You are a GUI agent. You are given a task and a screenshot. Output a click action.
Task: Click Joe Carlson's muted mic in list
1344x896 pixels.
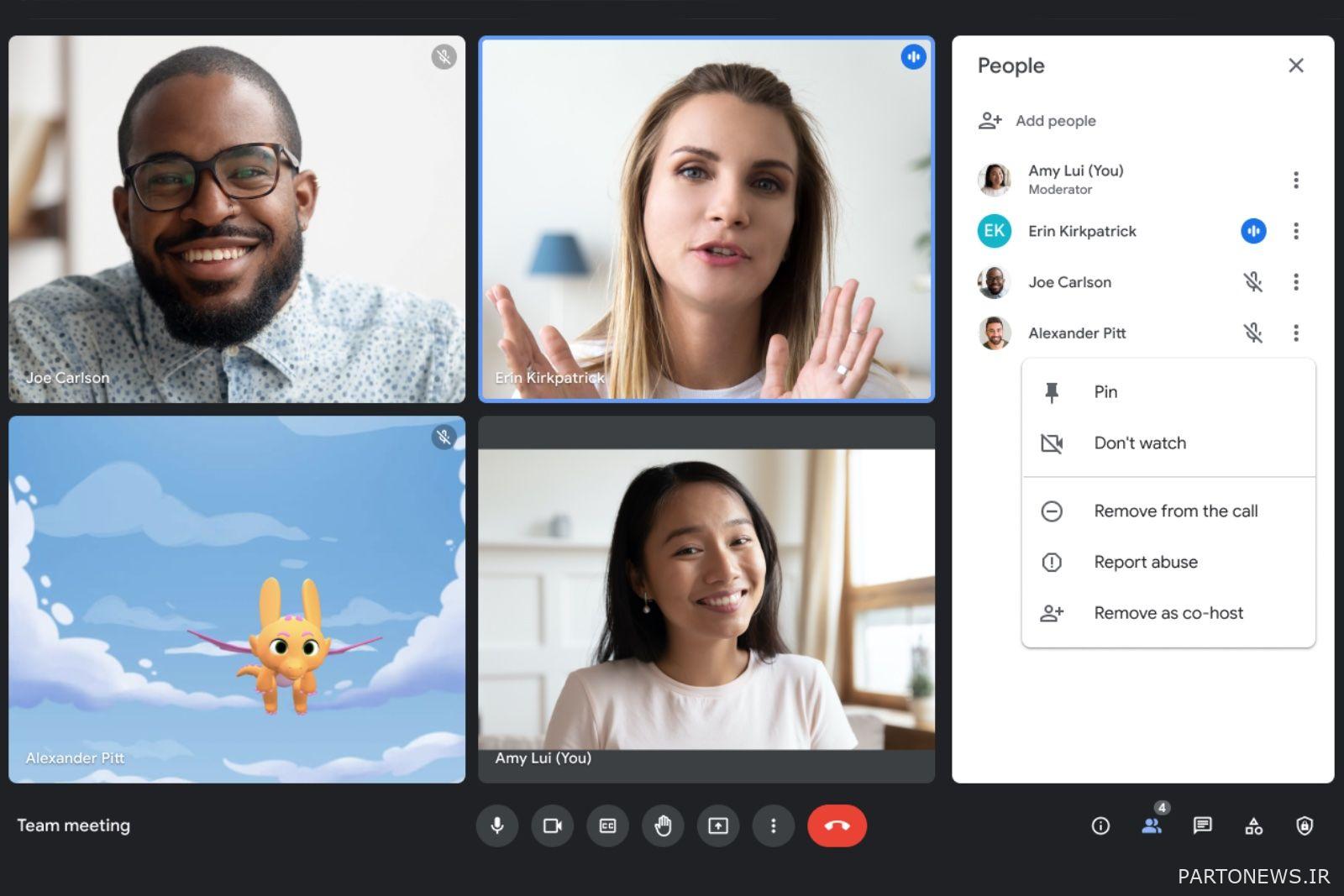1253,282
